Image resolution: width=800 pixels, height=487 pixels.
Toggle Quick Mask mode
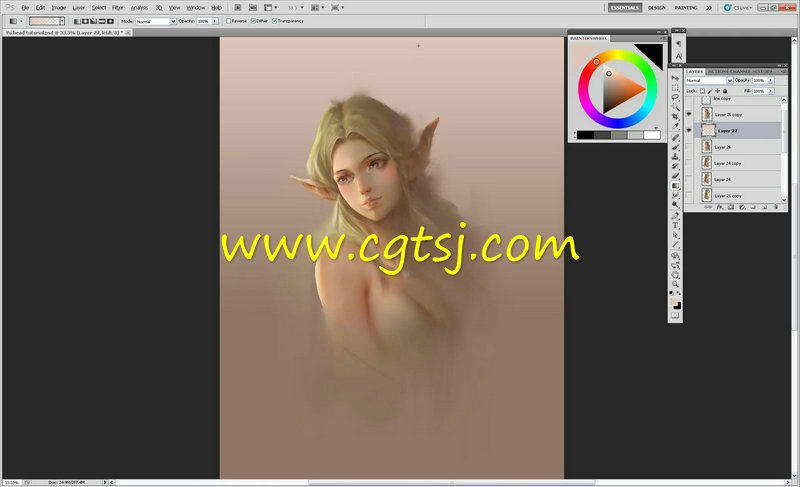[x=675, y=316]
